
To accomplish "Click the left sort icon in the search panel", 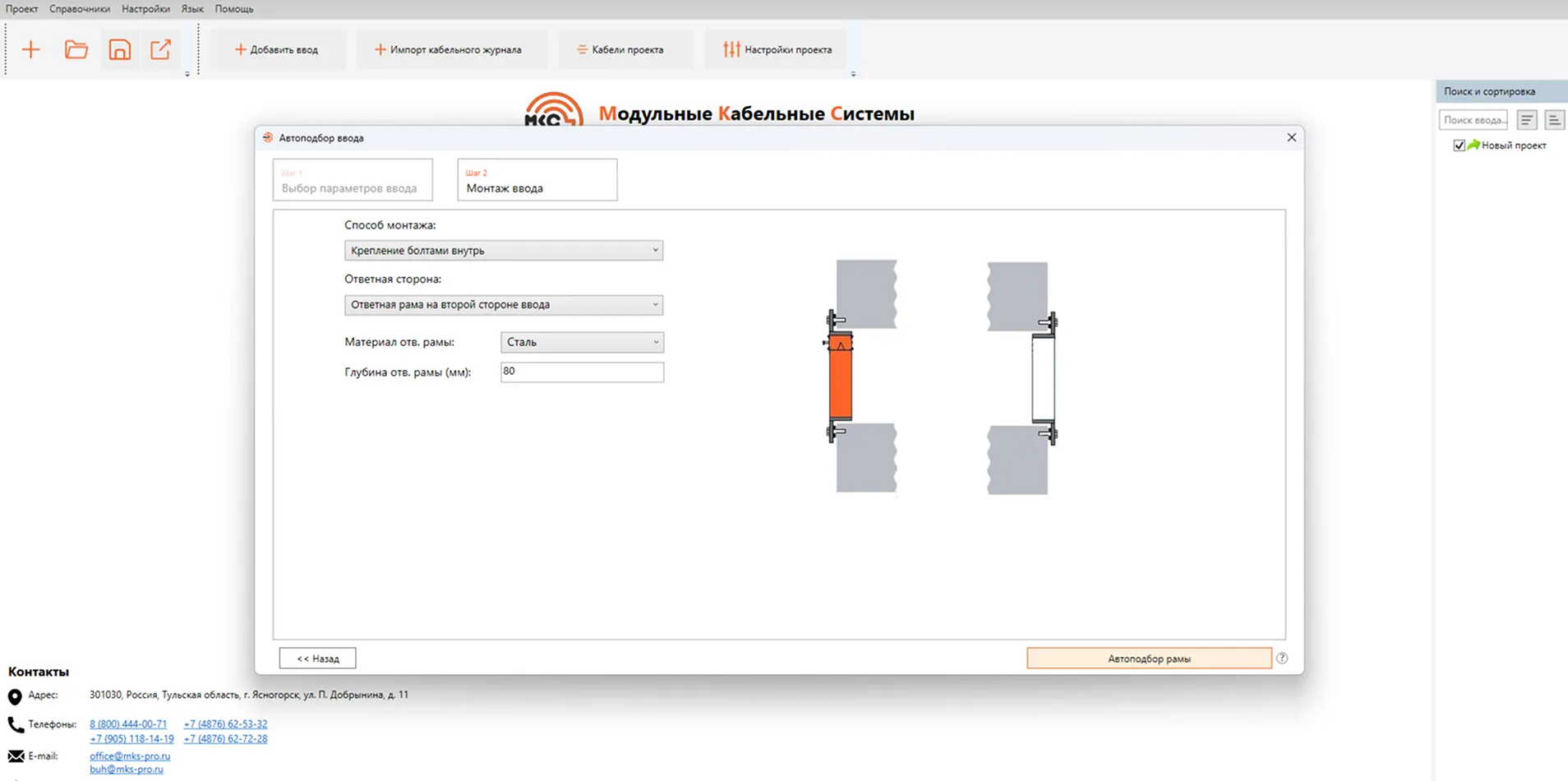I will tap(1527, 120).
